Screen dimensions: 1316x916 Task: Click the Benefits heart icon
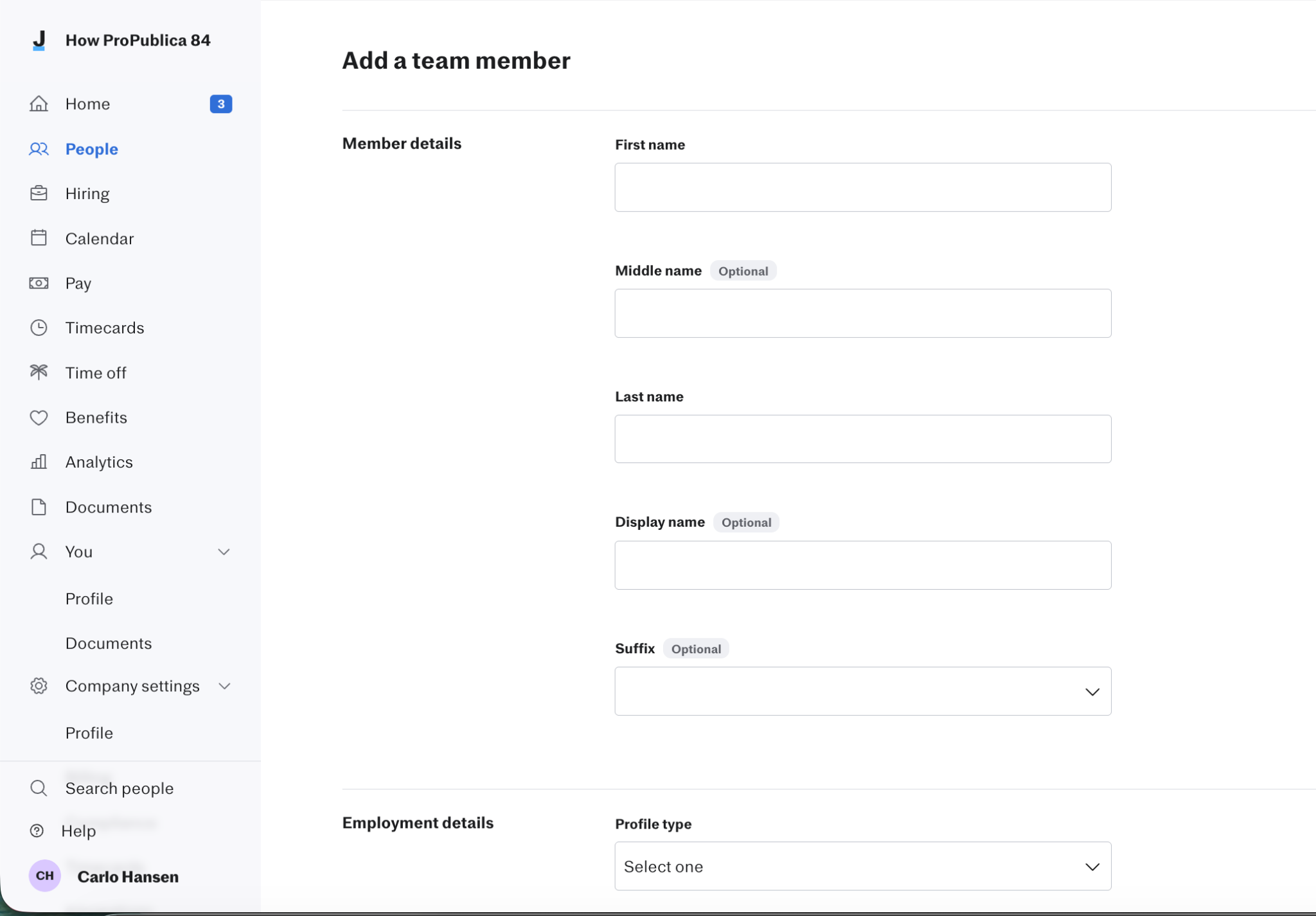tap(39, 418)
